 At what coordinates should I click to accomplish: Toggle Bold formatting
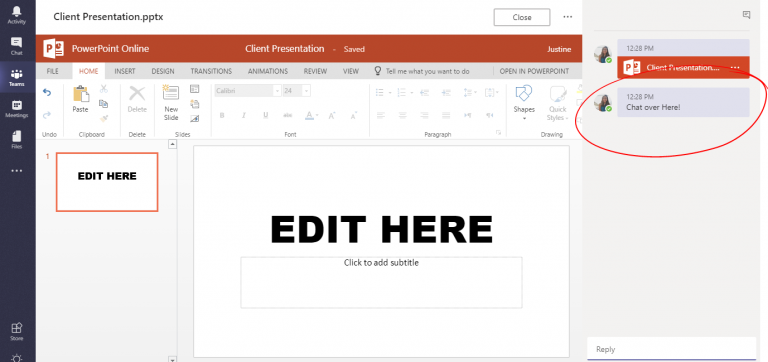click(222, 115)
